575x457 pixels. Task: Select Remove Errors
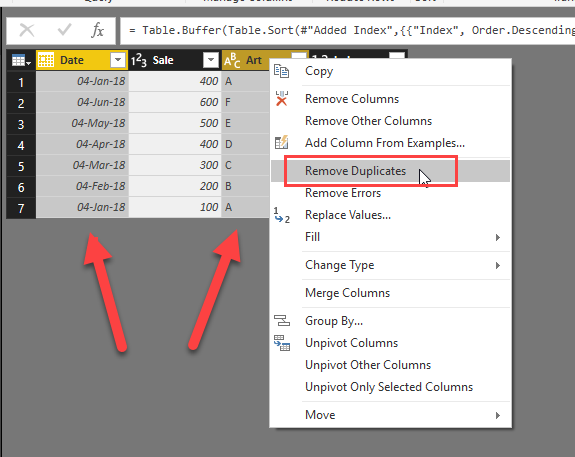(x=390, y=193)
